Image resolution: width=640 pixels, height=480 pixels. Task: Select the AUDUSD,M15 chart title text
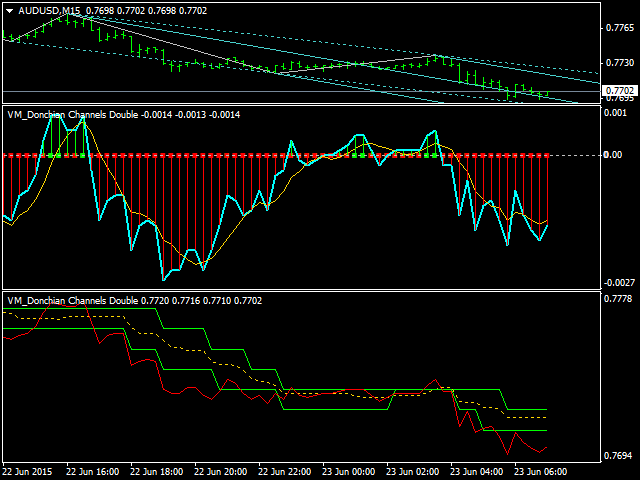click(x=49, y=11)
